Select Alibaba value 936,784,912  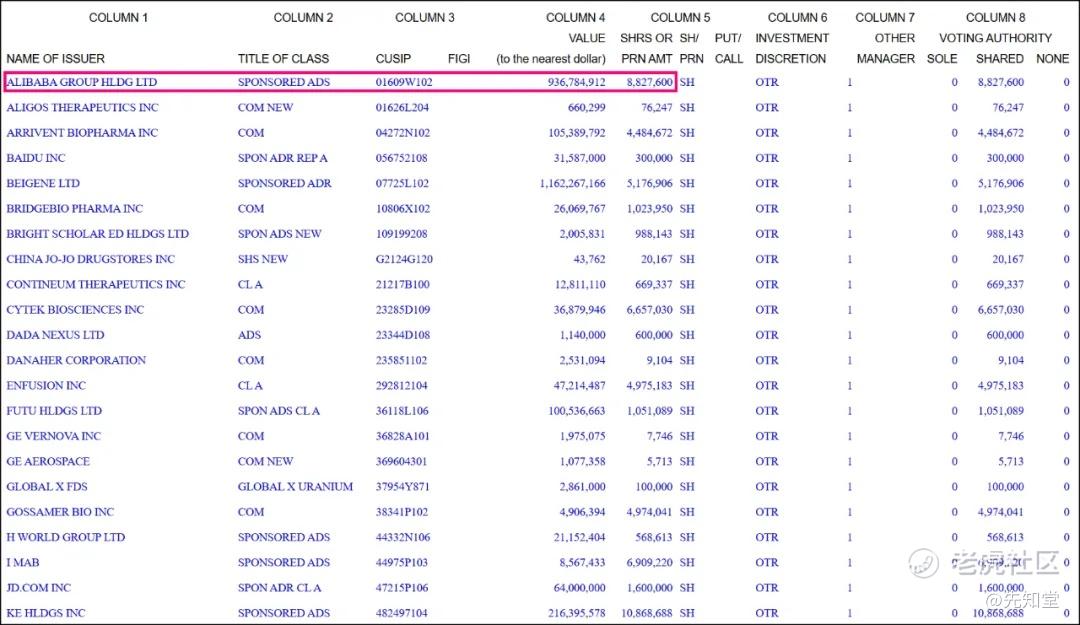point(577,82)
